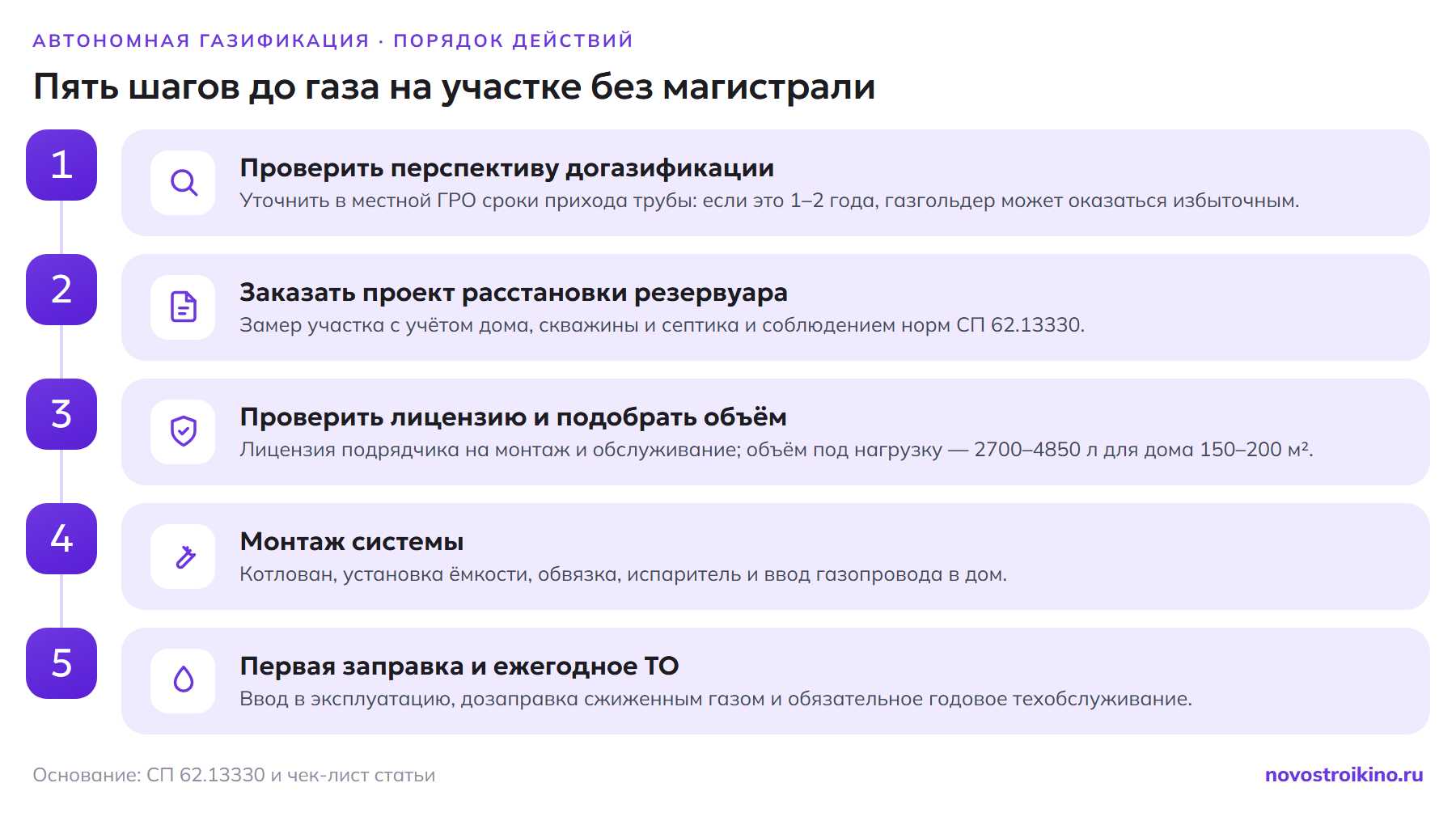Click the purple step number 4 badge

pyautogui.click(x=61, y=539)
